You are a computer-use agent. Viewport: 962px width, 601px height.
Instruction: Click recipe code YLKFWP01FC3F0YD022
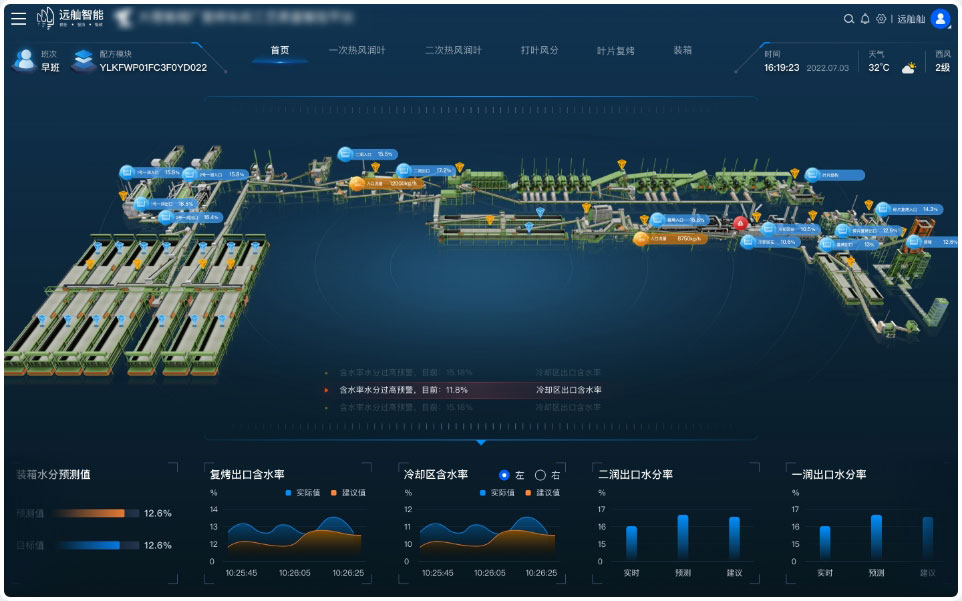point(153,67)
